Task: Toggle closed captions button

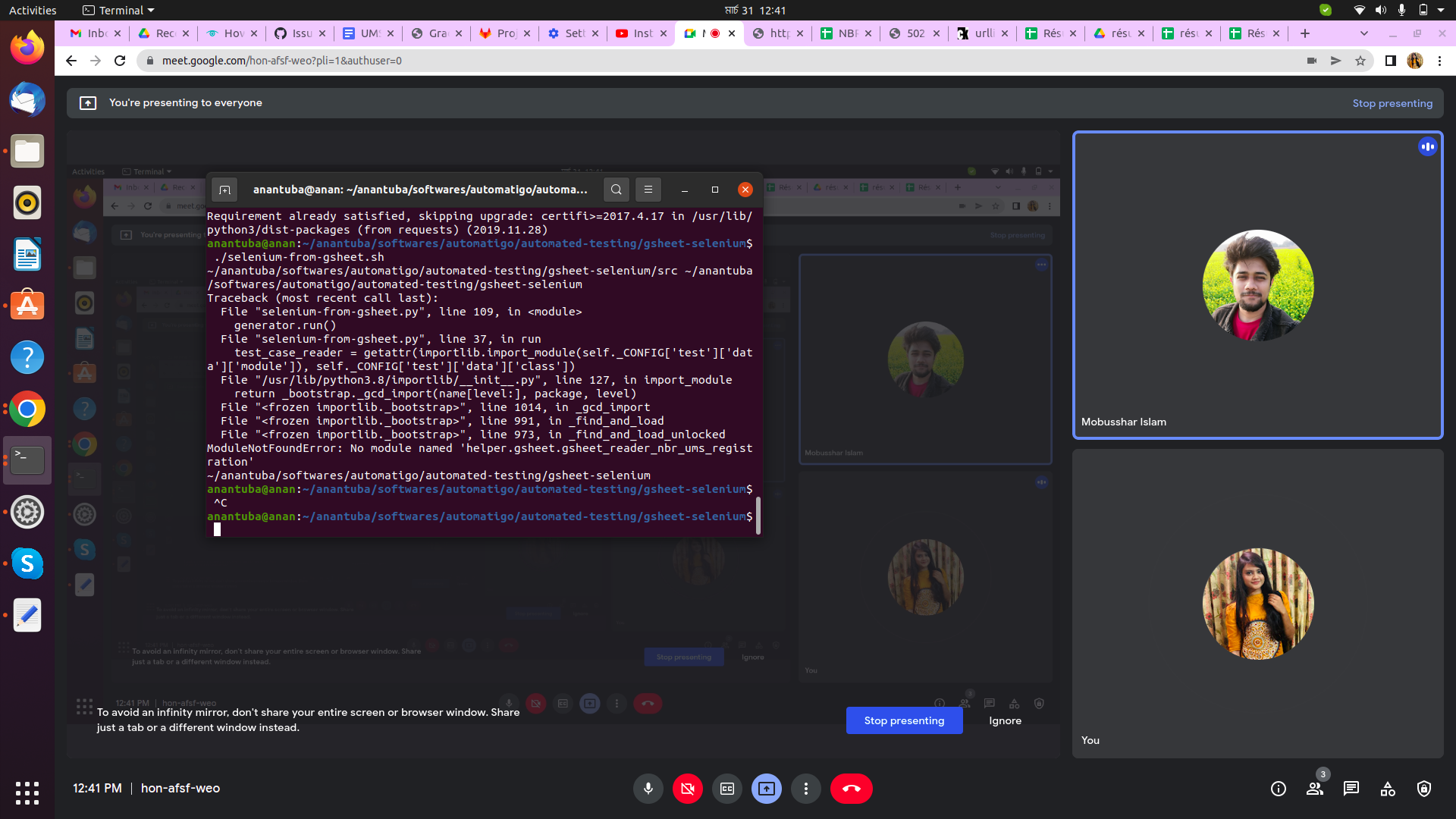Action: pyautogui.click(x=726, y=789)
